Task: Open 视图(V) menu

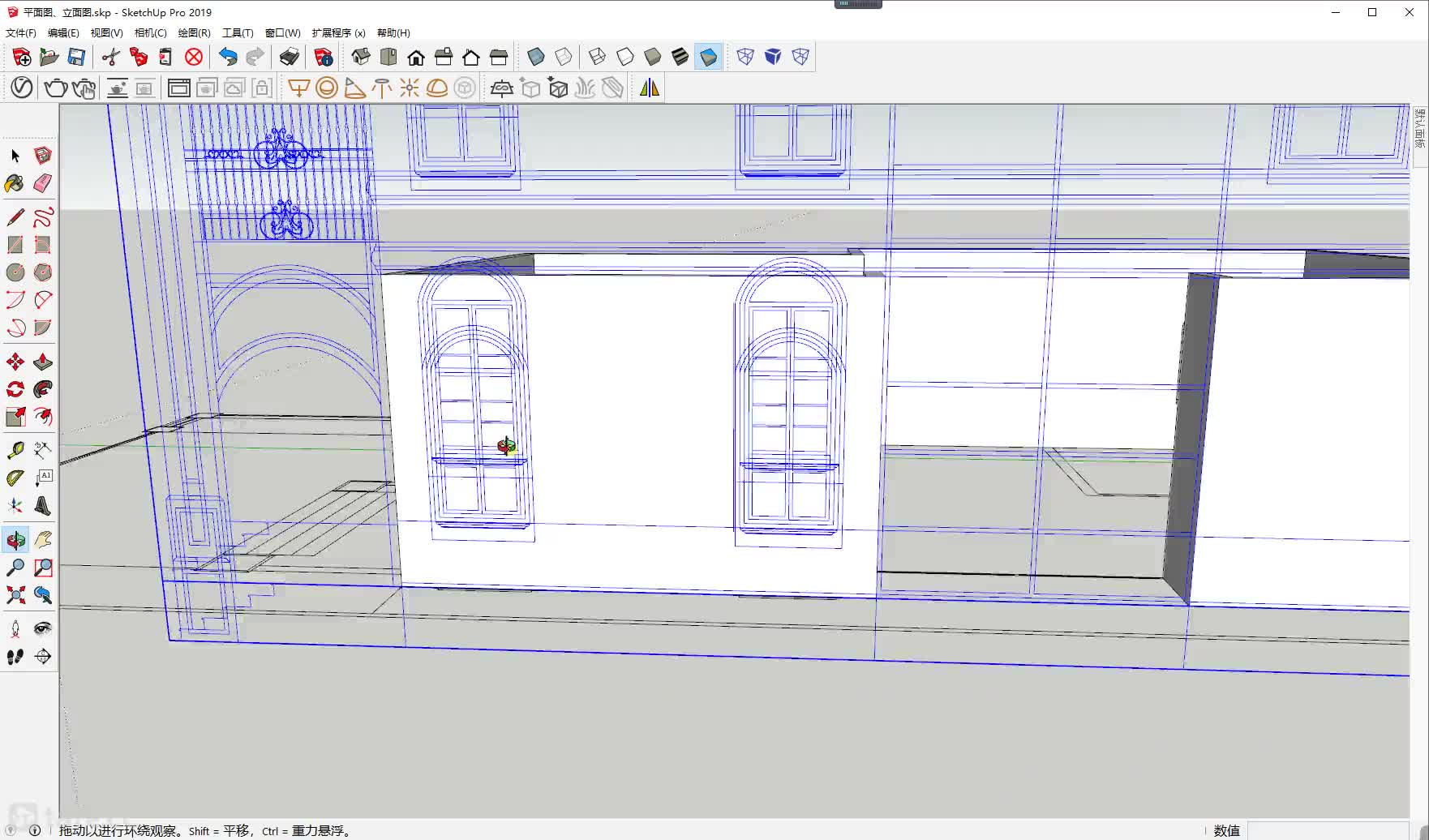Action: click(x=106, y=32)
